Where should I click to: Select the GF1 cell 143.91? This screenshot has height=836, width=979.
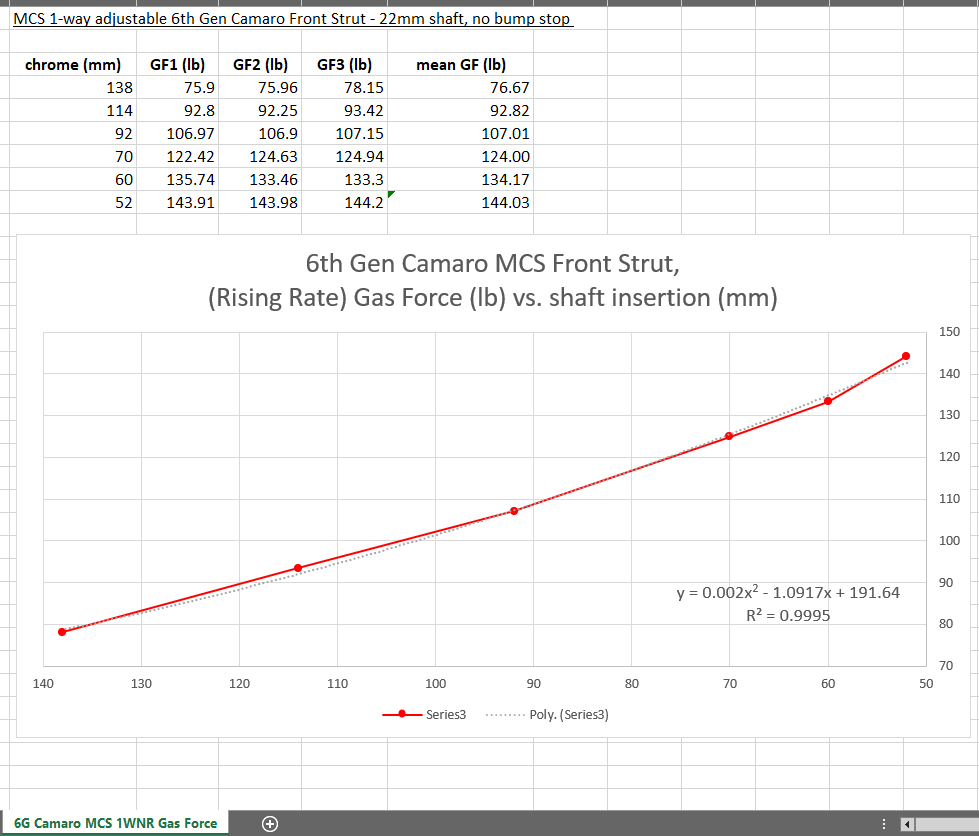(177, 202)
